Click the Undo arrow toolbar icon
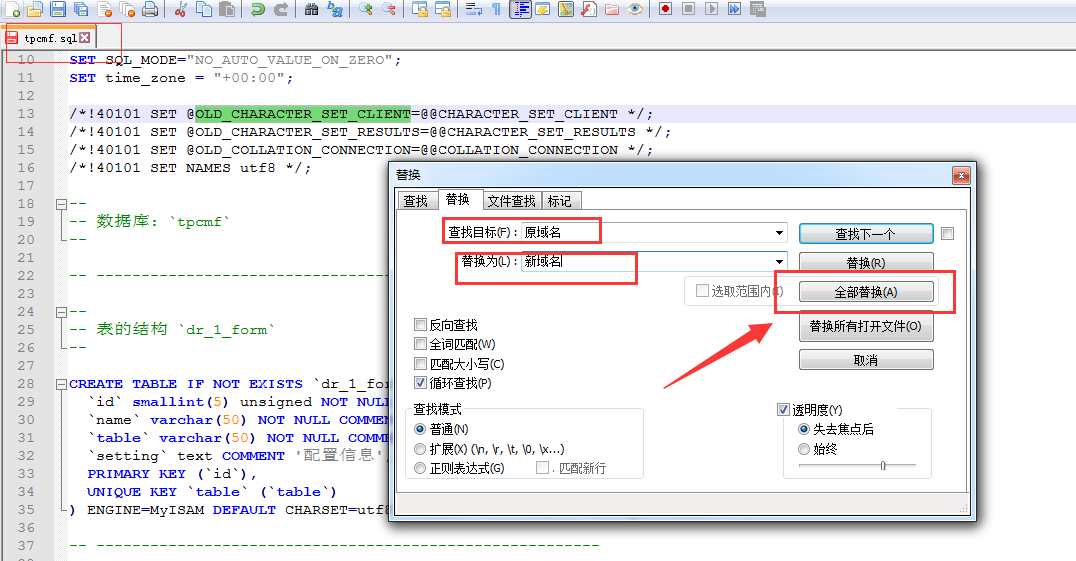This screenshot has height=561, width=1076. point(258,9)
